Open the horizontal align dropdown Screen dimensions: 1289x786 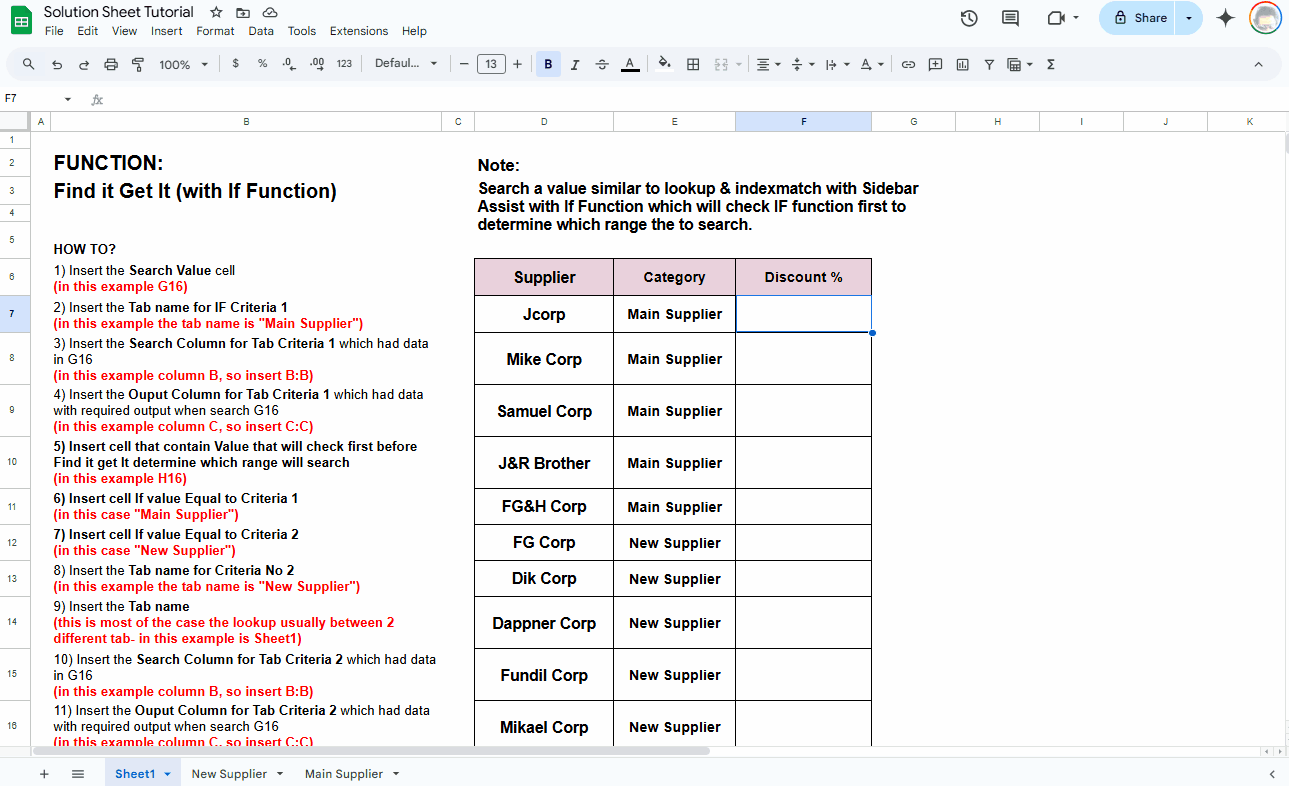click(768, 64)
